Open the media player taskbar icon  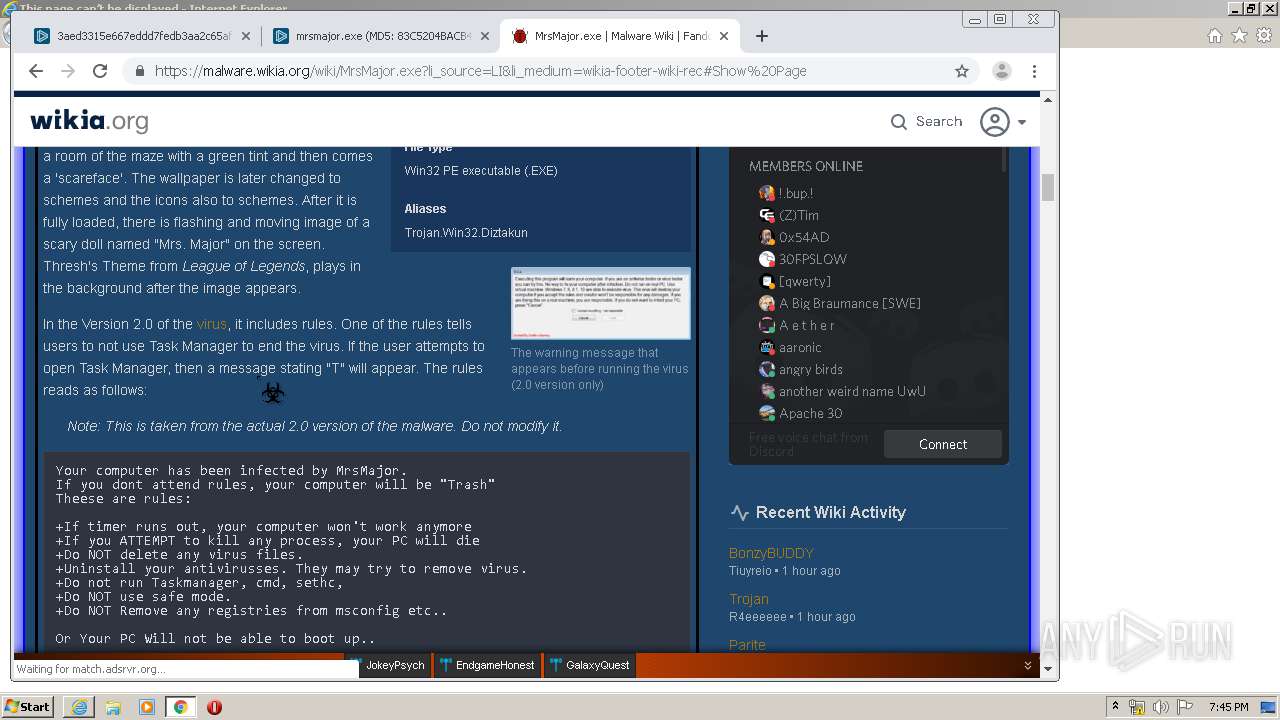[x=147, y=707]
